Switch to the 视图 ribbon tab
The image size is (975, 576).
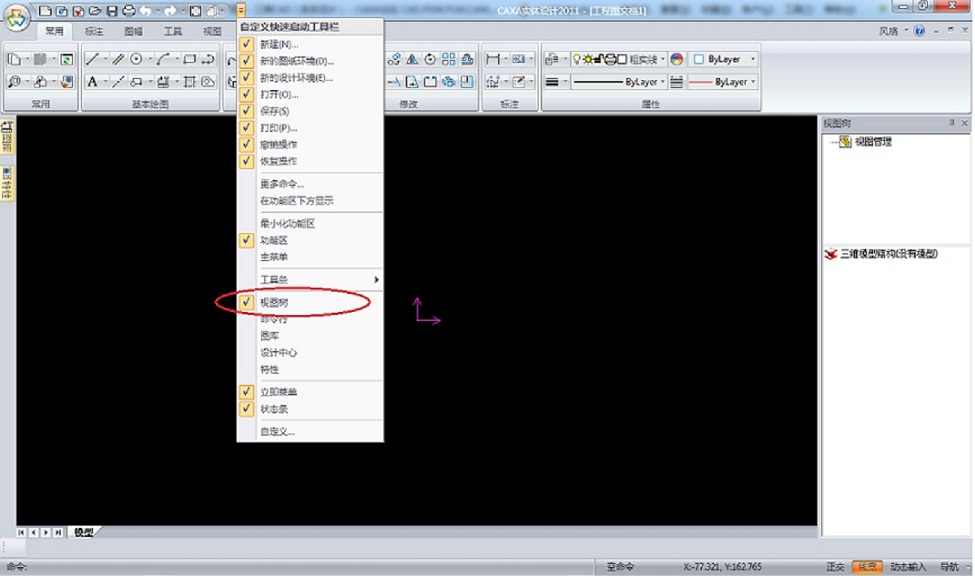(212, 31)
